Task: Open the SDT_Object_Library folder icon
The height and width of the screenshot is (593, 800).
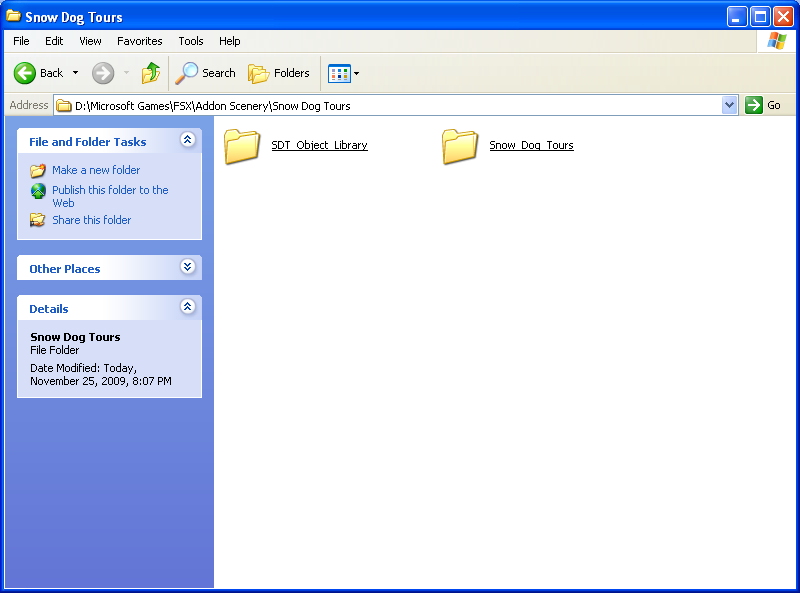Action: click(242, 146)
